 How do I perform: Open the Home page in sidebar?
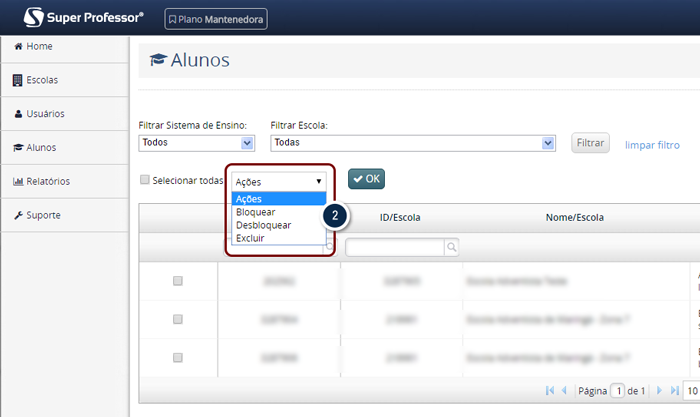click(39, 47)
